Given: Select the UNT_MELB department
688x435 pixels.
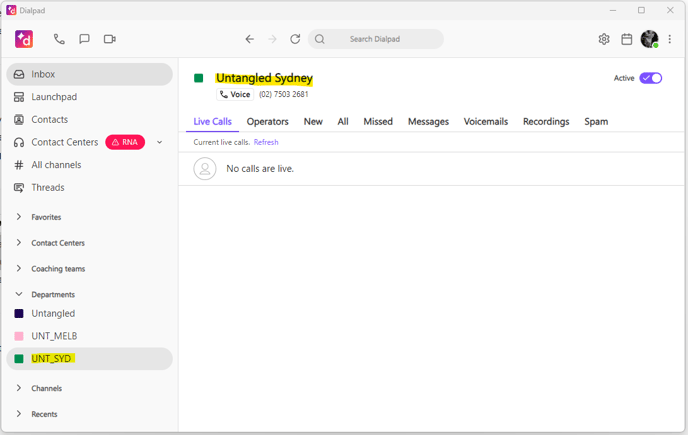Looking at the screenshot, I should coord(90,336).
